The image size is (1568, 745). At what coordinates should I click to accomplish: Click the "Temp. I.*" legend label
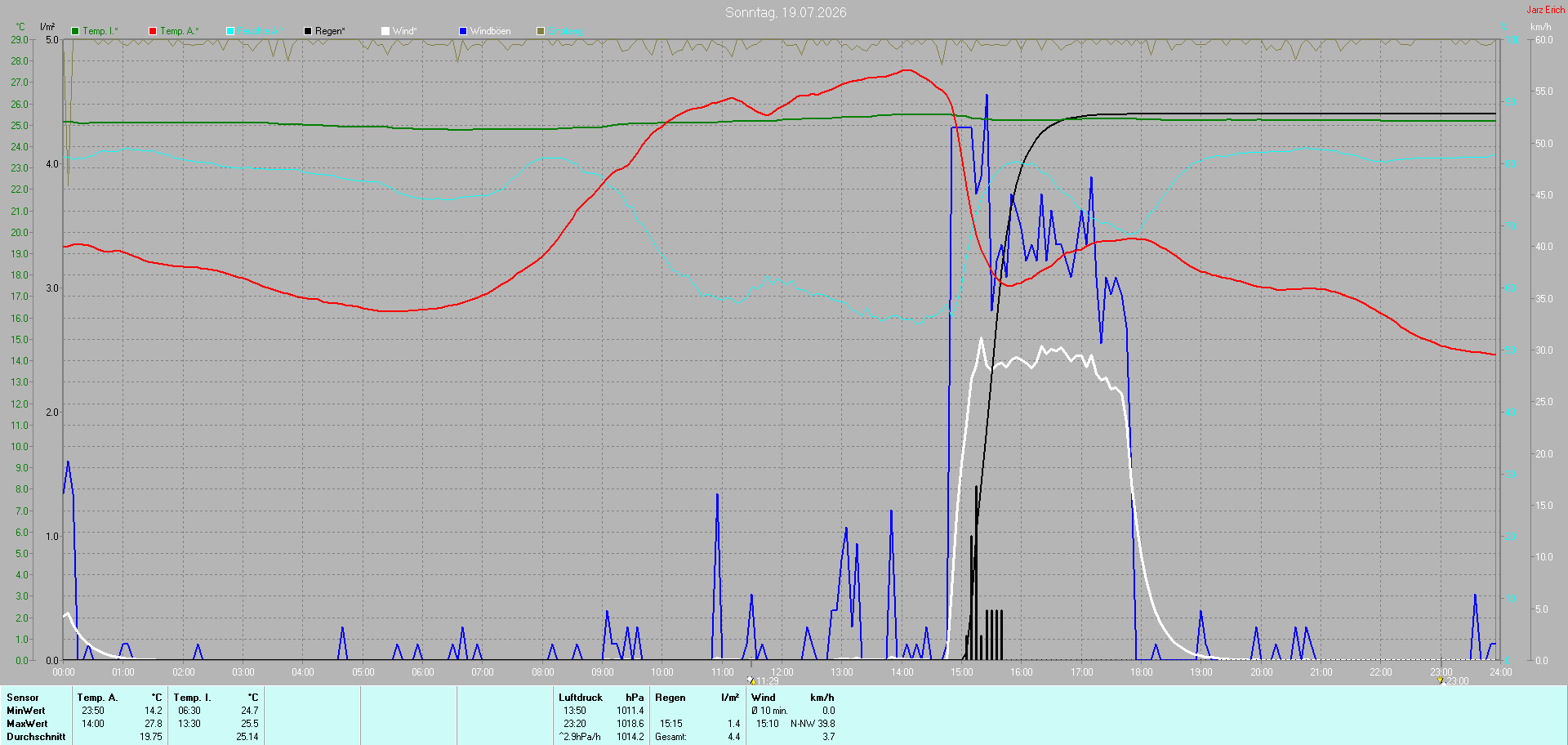point(100,31)
